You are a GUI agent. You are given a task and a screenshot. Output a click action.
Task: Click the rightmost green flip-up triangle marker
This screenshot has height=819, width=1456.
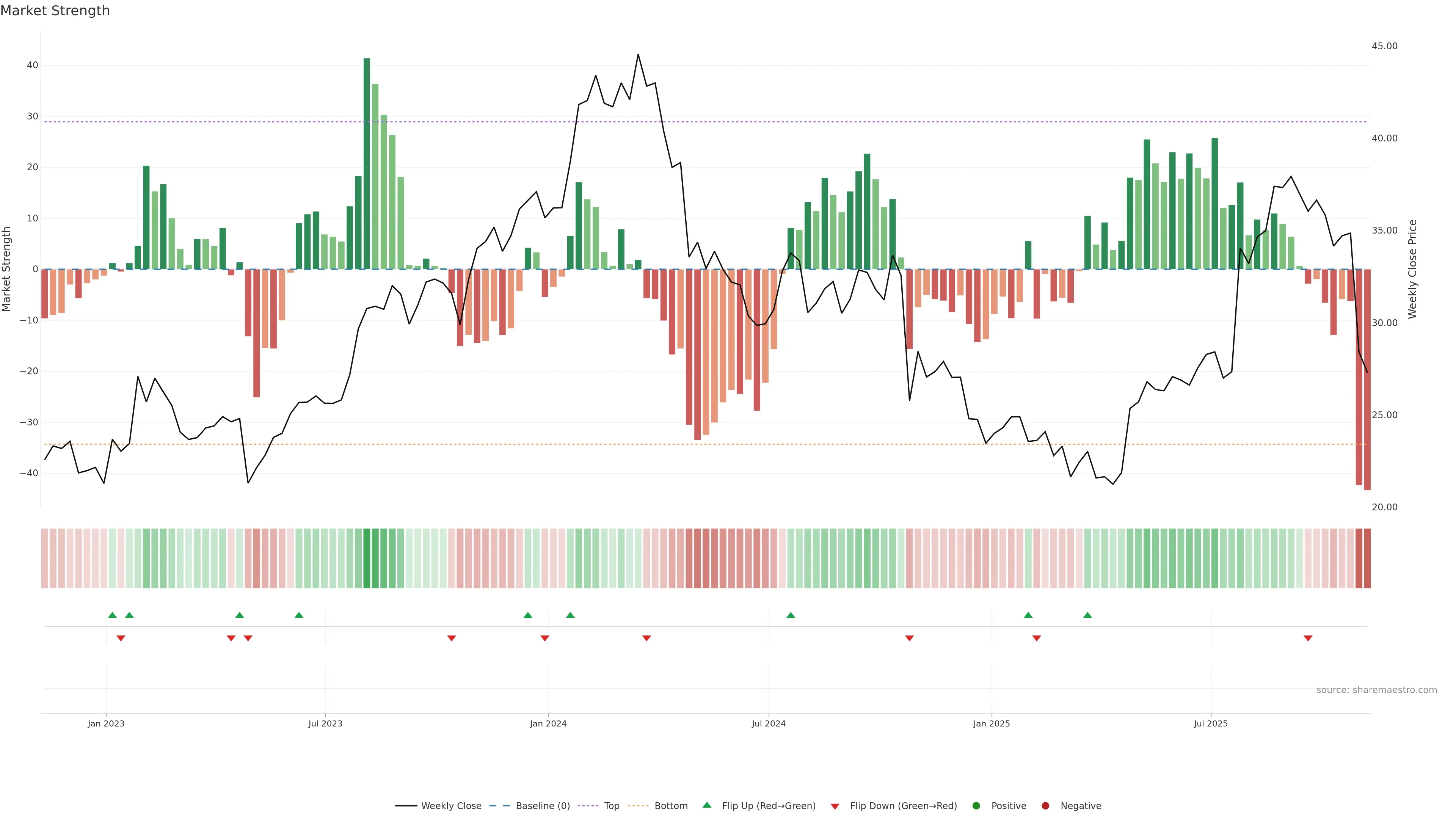coord(1087,615)
